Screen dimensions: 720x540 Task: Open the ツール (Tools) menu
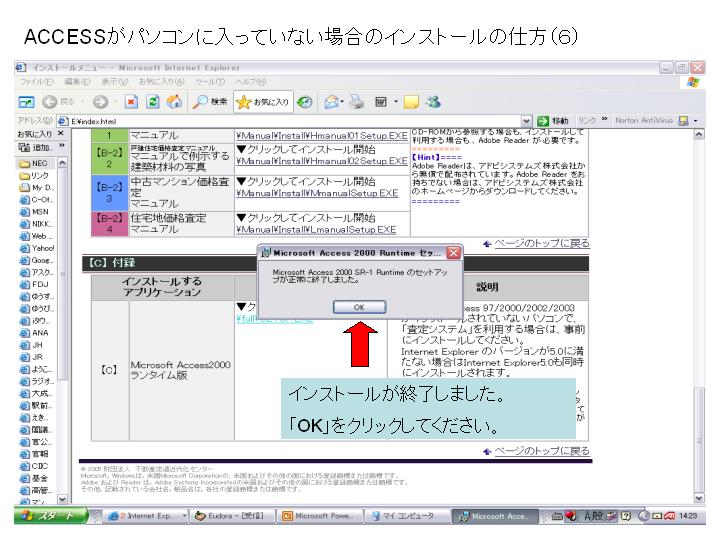click(x=210, y=82)
